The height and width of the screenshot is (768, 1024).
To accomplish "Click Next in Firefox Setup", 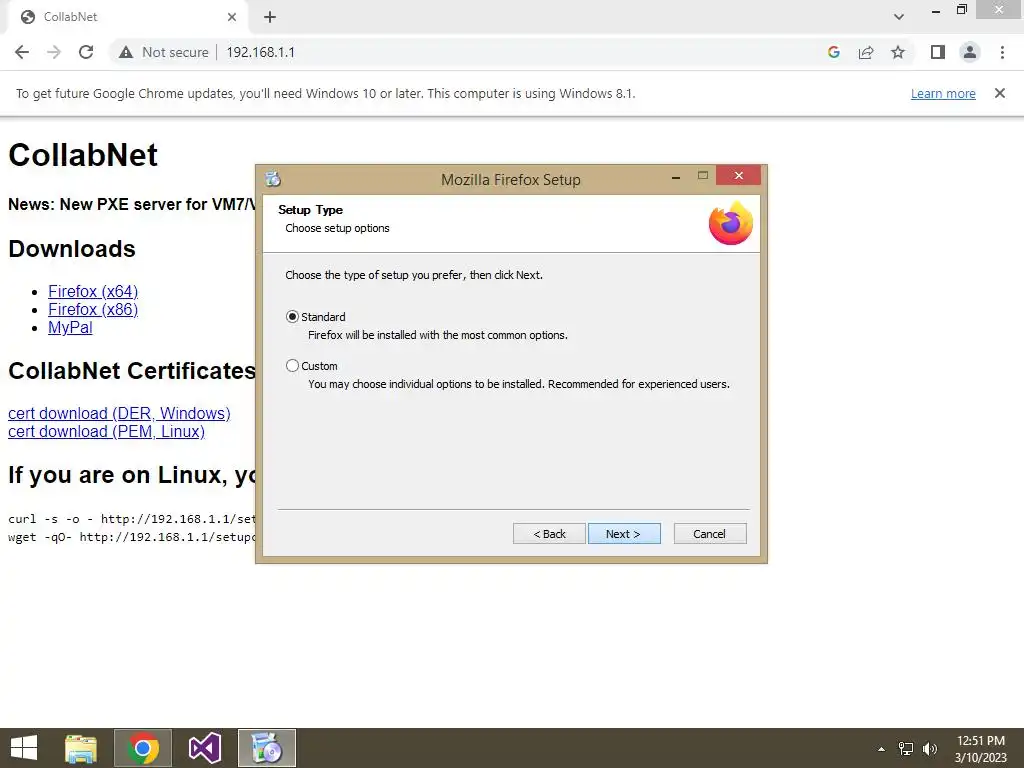I will coord(624,534).
